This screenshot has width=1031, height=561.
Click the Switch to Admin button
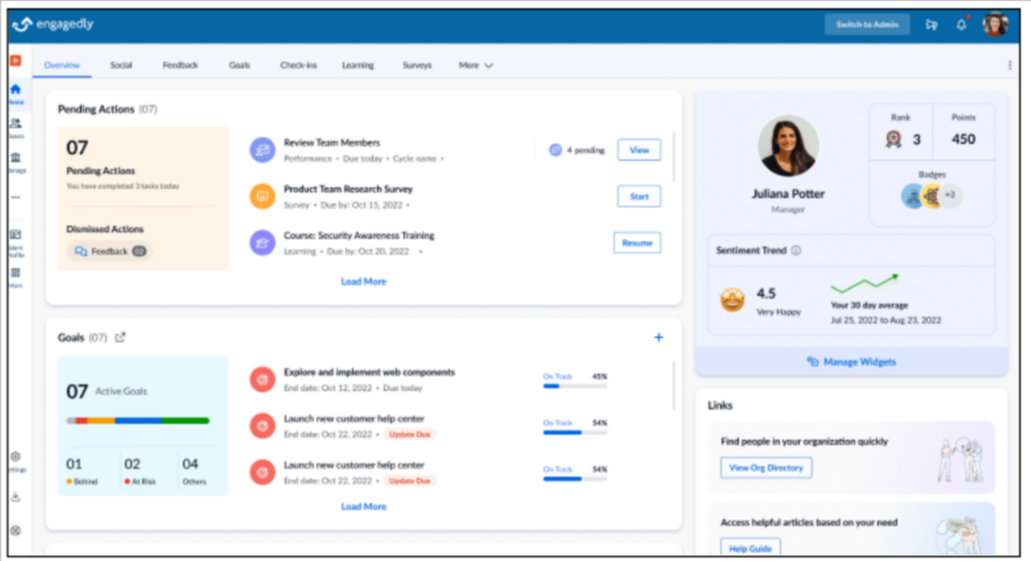tap(867, 25)
